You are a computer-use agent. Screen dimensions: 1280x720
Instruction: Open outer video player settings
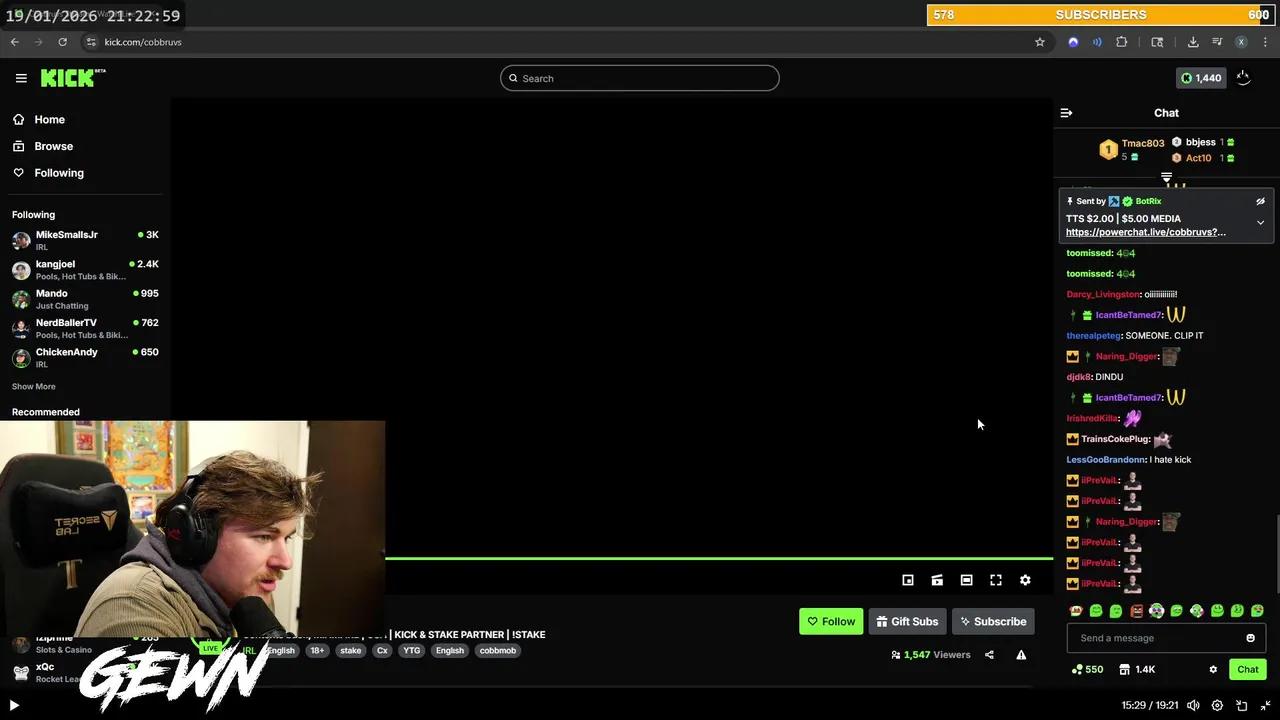(1217, 705)
